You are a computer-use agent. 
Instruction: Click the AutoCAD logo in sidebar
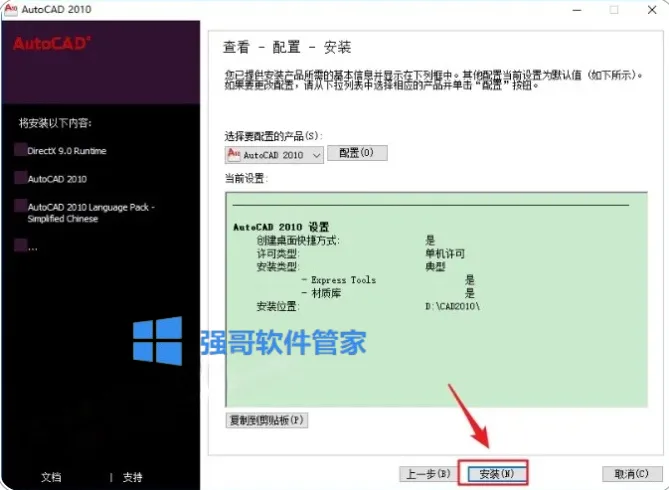(52, 43)
